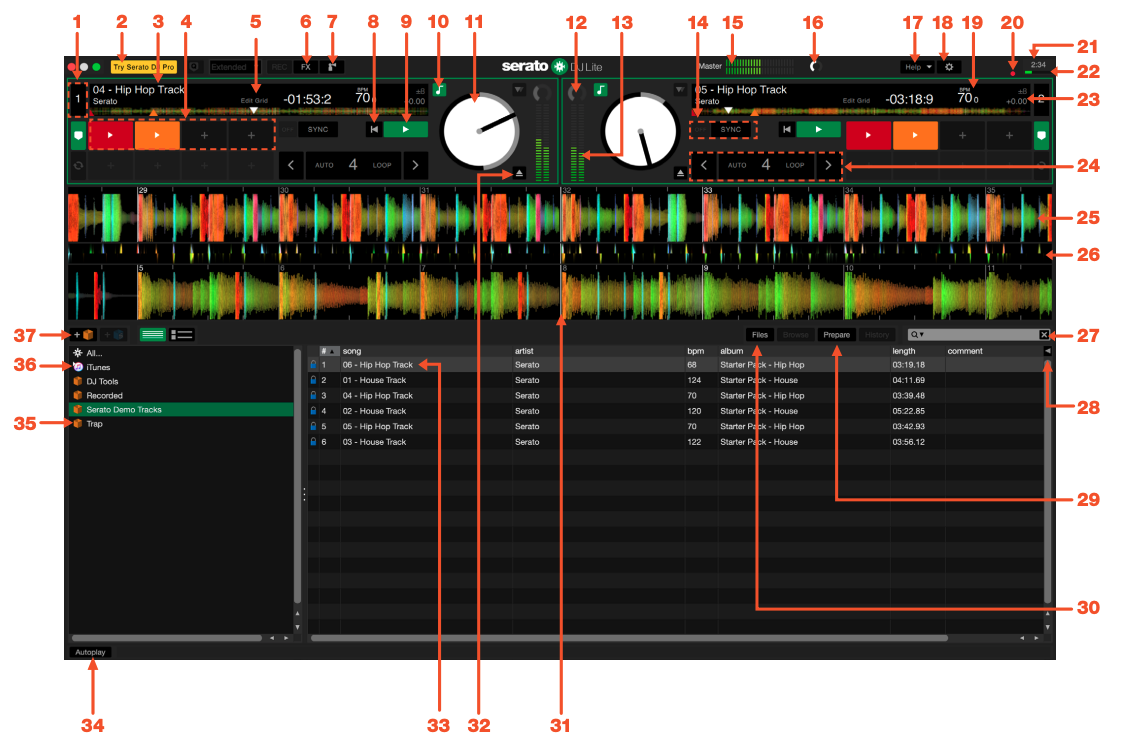Clear the search box with the X button
The height and width of the screenshot is (750, 1122).
[x=1044, y=335]
